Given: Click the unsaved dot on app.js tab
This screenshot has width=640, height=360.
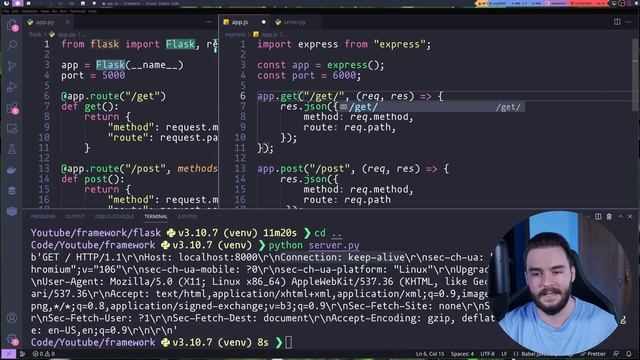Looking at the screenshot, I should (264, 22).
